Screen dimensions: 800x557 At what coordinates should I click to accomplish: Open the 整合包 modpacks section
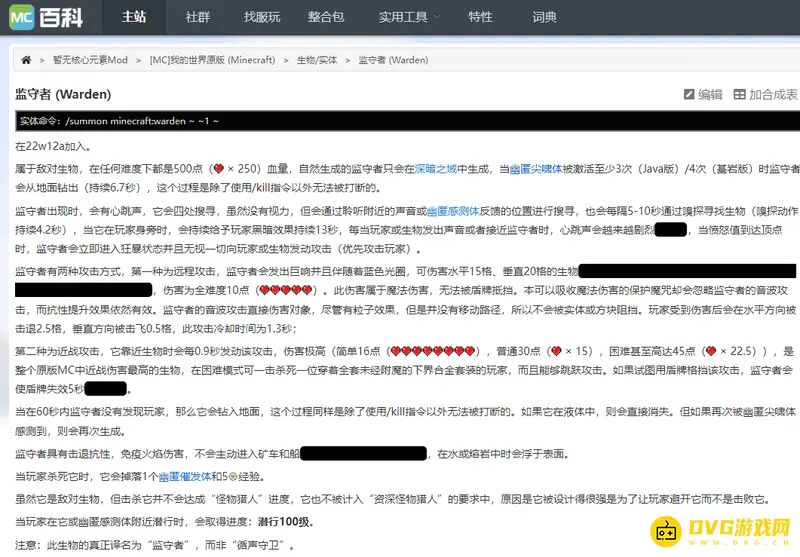(325, 17)
